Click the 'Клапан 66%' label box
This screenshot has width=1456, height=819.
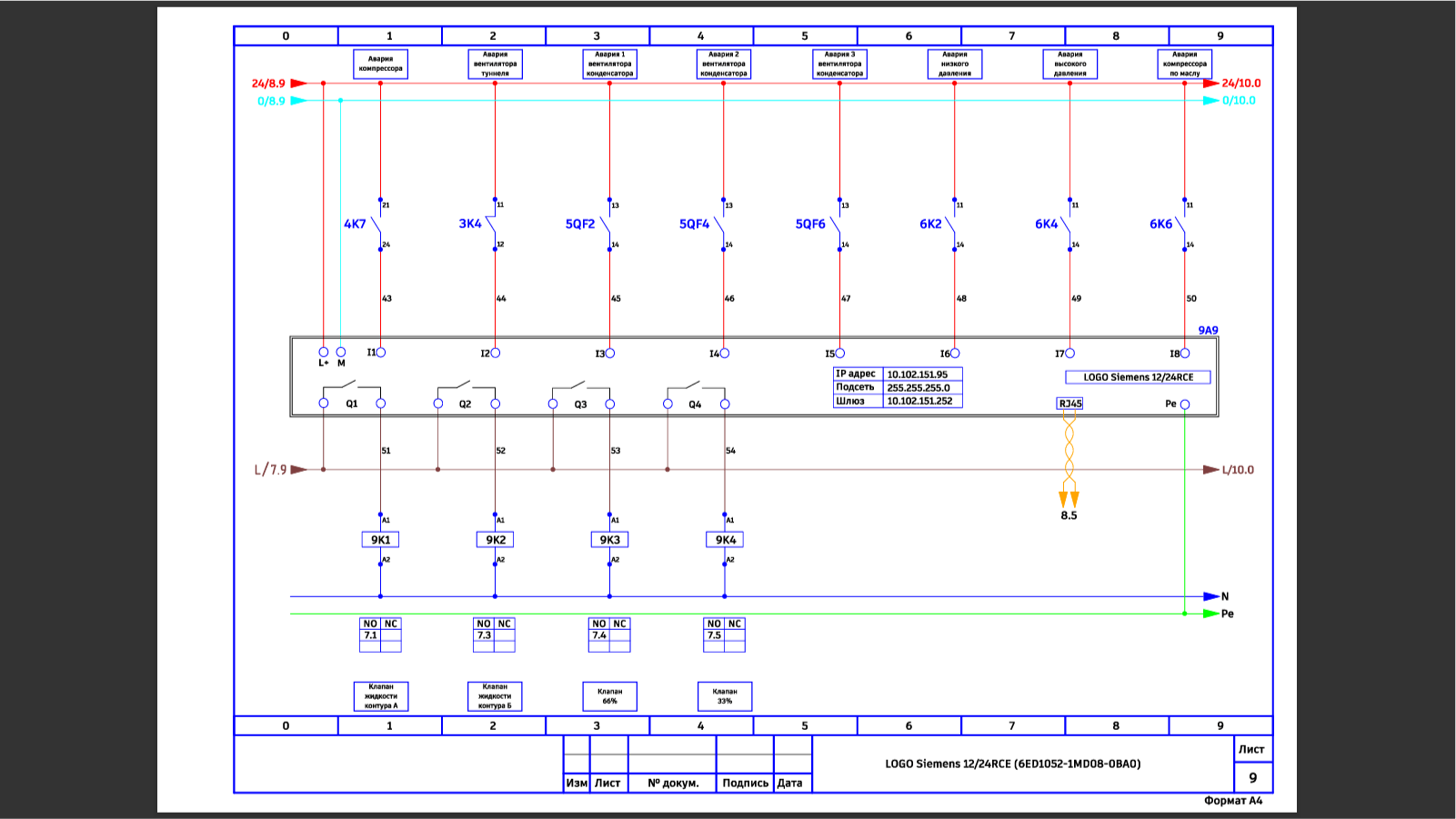[x=609, y=696]
